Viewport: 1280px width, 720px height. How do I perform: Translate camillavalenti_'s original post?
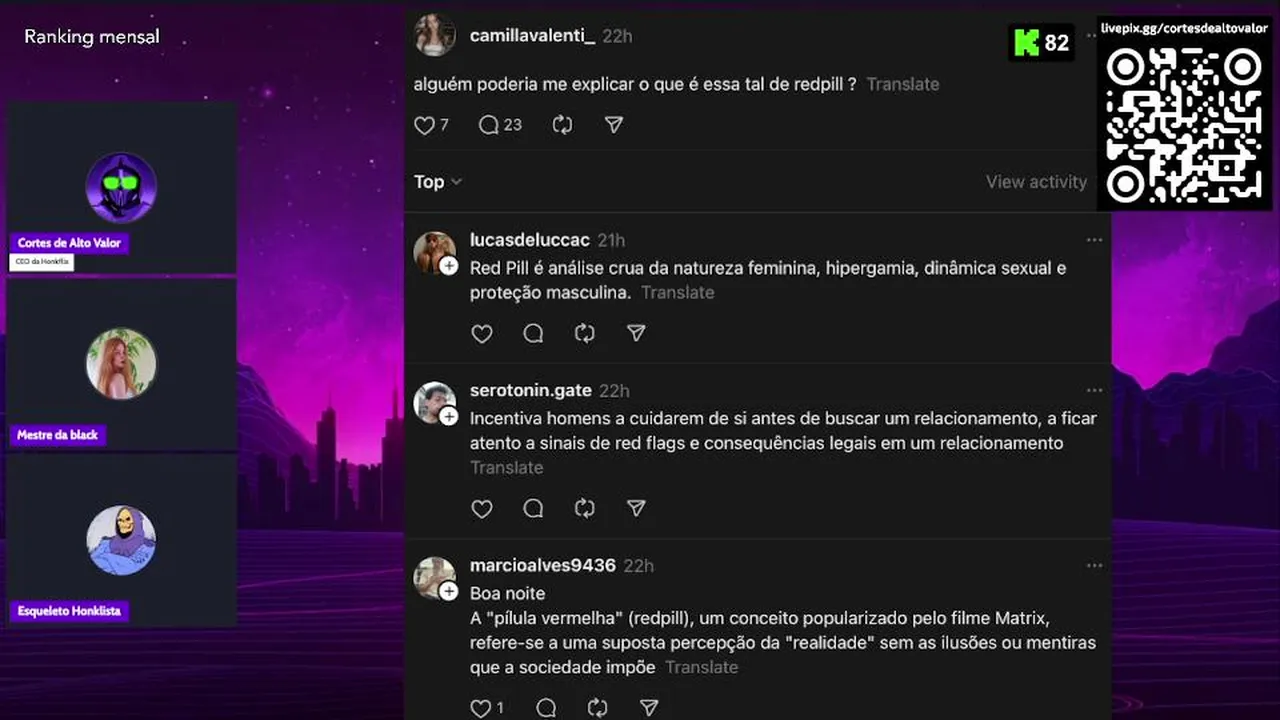point(903,85)
